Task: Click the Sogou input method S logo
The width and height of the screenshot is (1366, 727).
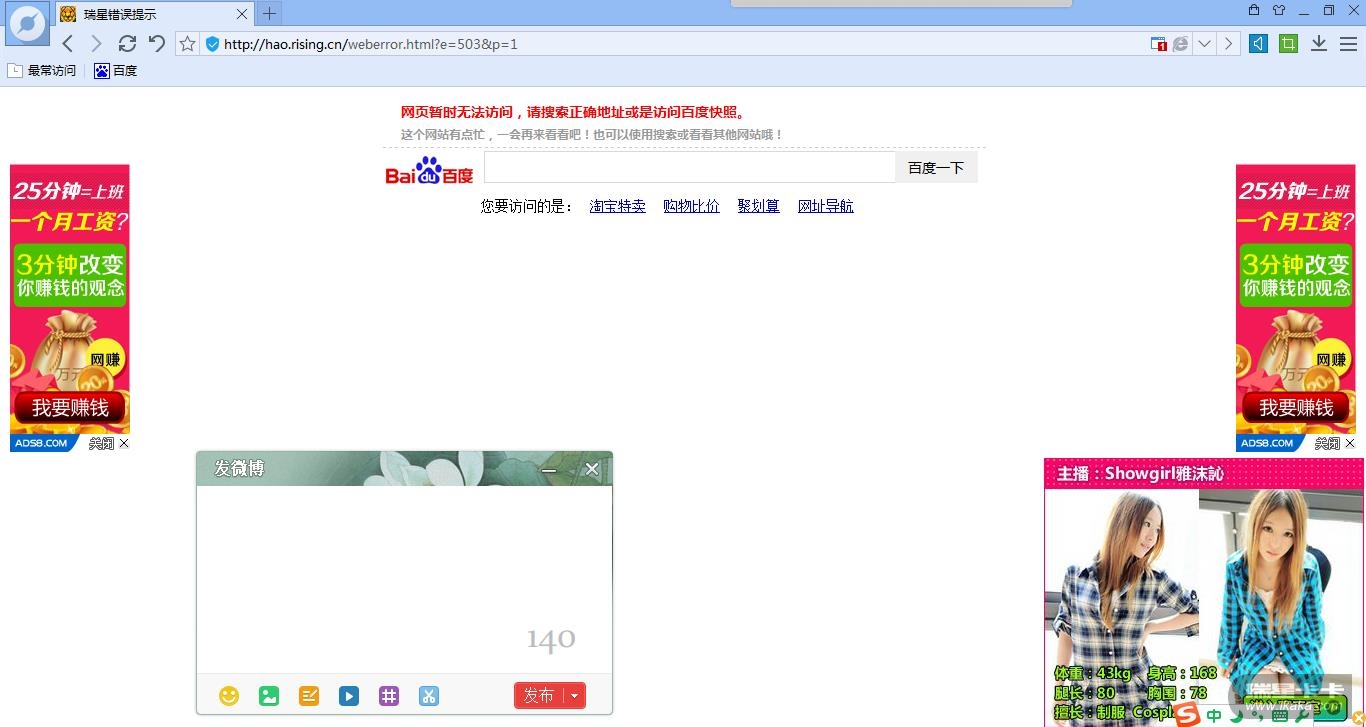Action: point(1187,714)
